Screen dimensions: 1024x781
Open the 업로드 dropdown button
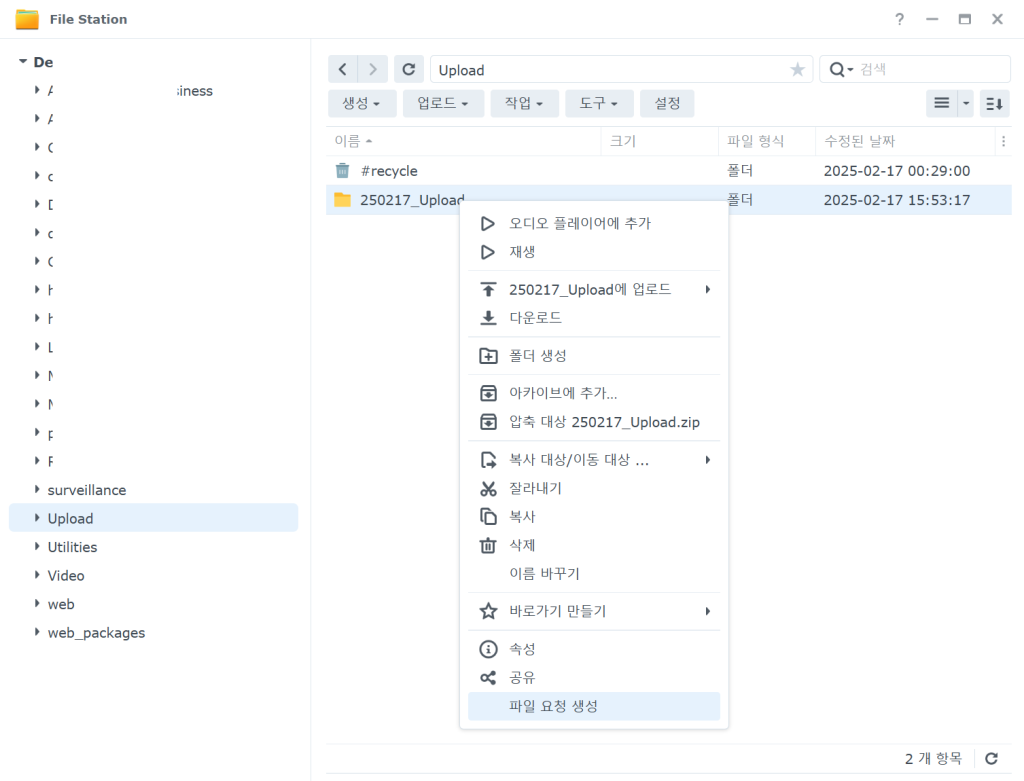(x=443, y=103)
